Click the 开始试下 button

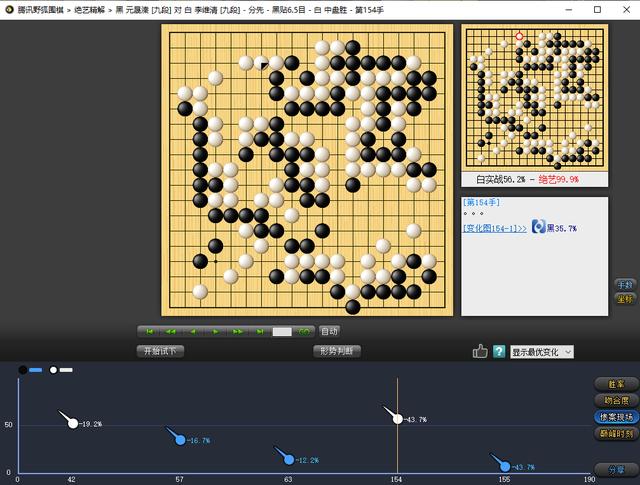[x=160, y=351]
